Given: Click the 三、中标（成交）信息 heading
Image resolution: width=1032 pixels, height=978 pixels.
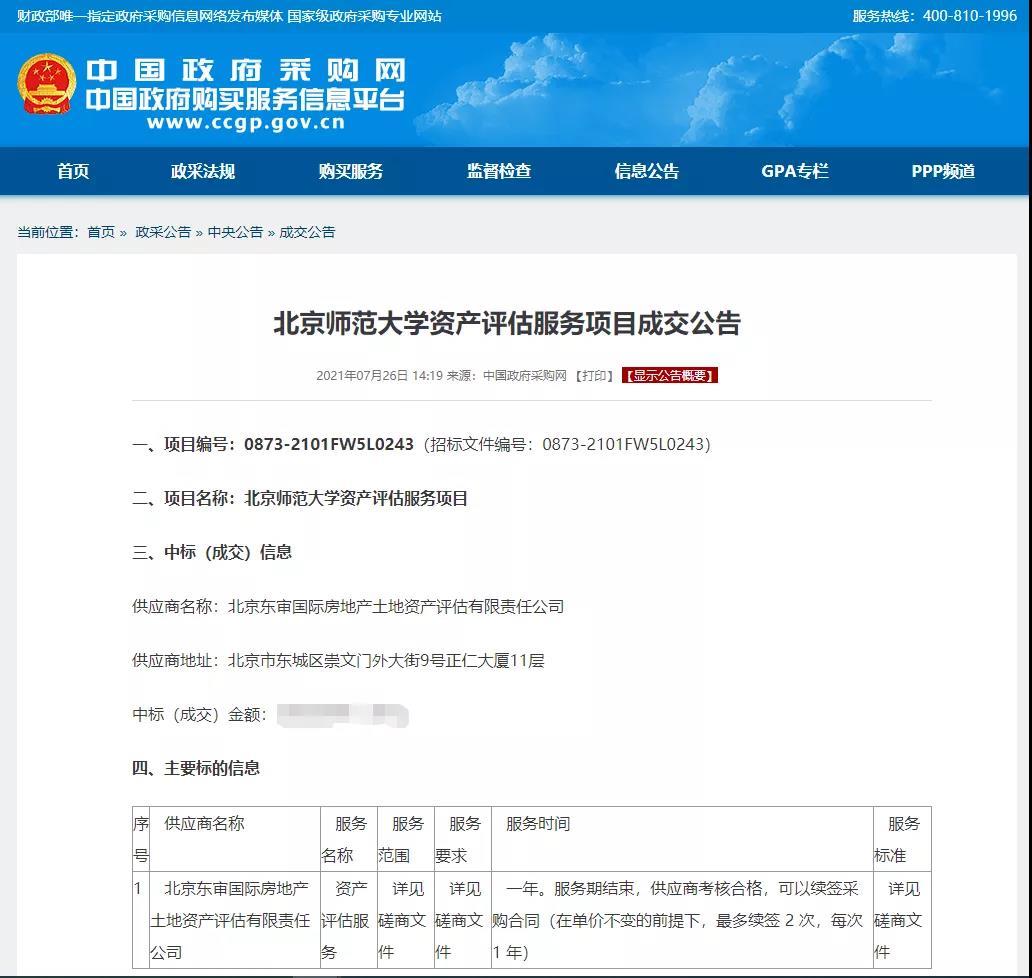Looking at the screenshot, I should pyautogui.click(x=212, y=552).
